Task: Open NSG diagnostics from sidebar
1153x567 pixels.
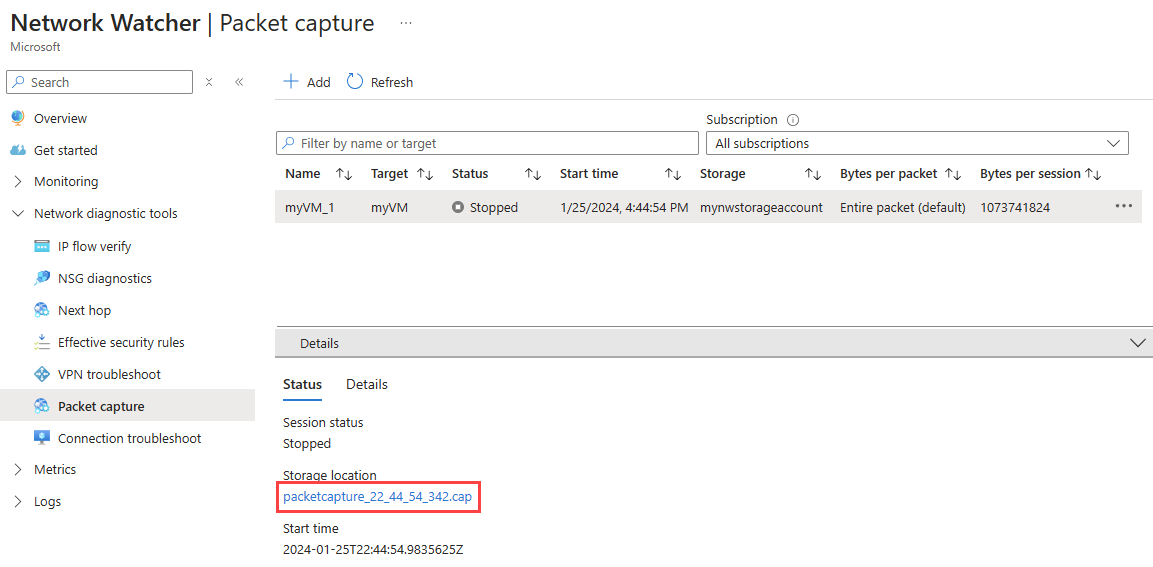Action: [x=104, y=279]
